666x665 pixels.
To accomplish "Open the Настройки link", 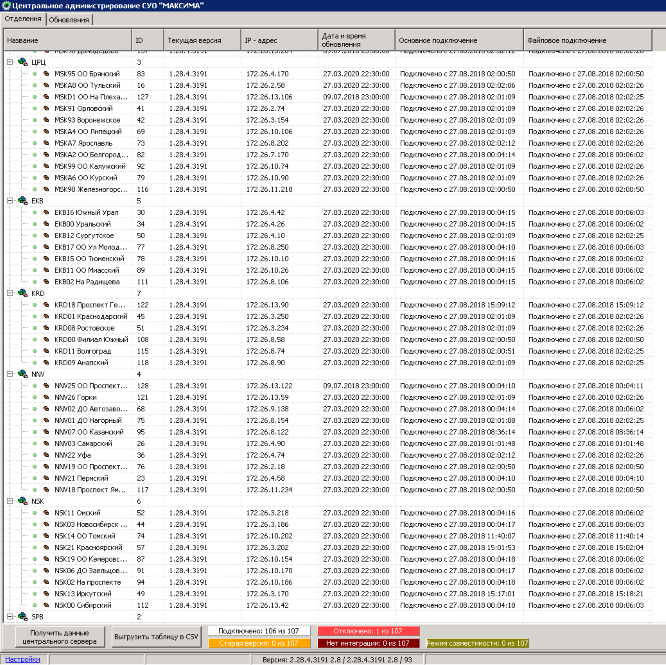I will 23,659.
